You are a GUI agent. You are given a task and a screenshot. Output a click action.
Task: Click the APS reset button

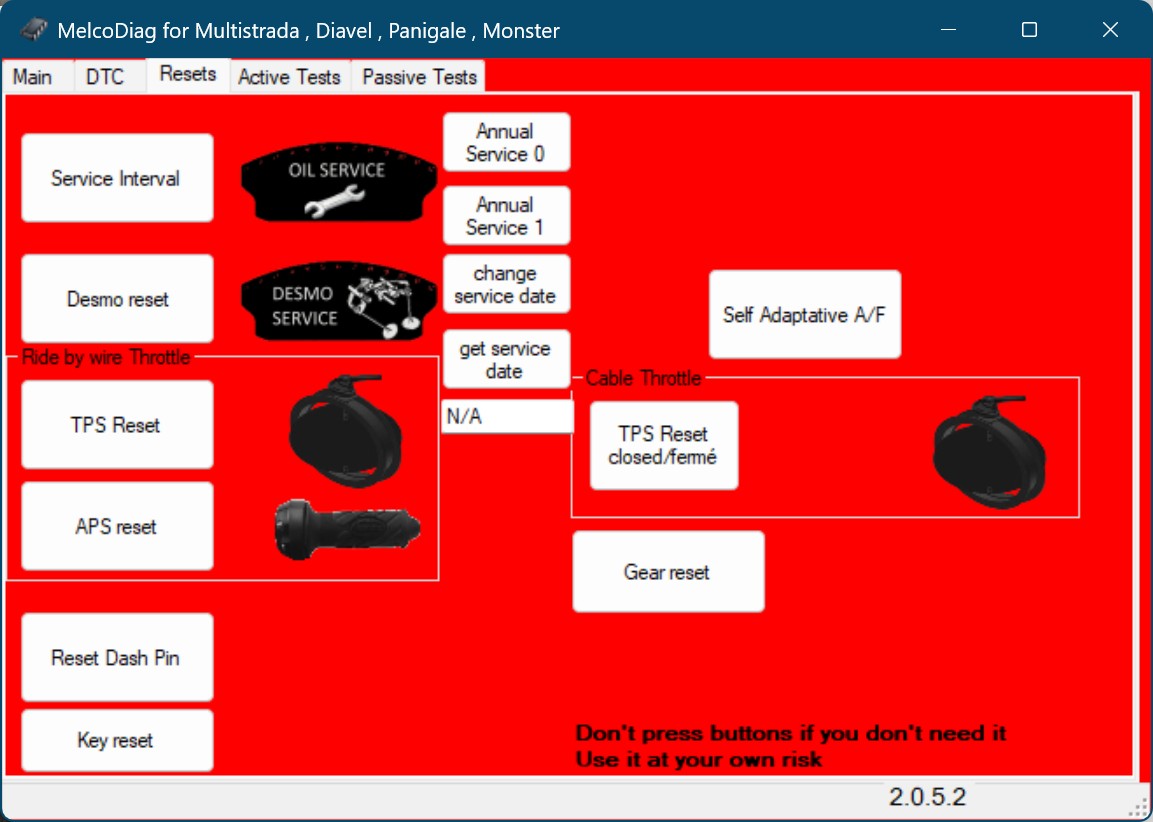coord(117,526)
